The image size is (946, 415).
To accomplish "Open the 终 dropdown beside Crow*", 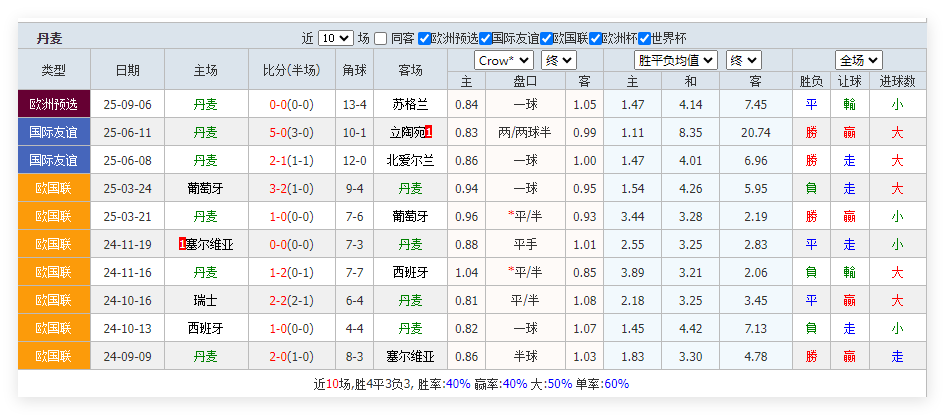I will [x=557, y=60].
